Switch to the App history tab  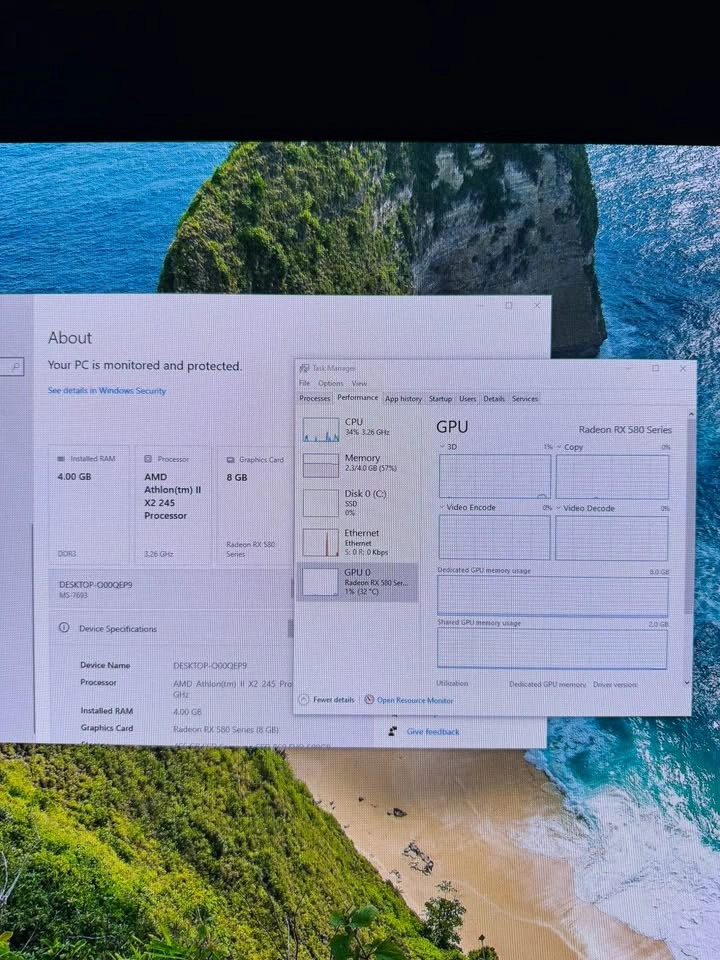(403, 399)
